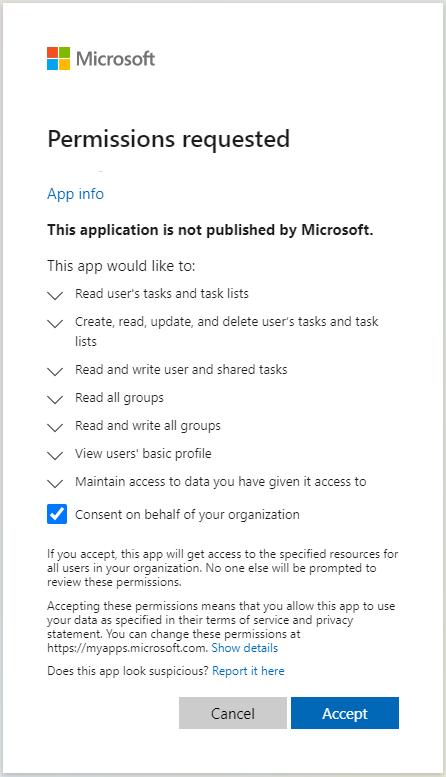Expand chevron beside Maintain access to data
The width and height of the screenshot is (446, 777).
pyautogui.click(x=55, y=483)
